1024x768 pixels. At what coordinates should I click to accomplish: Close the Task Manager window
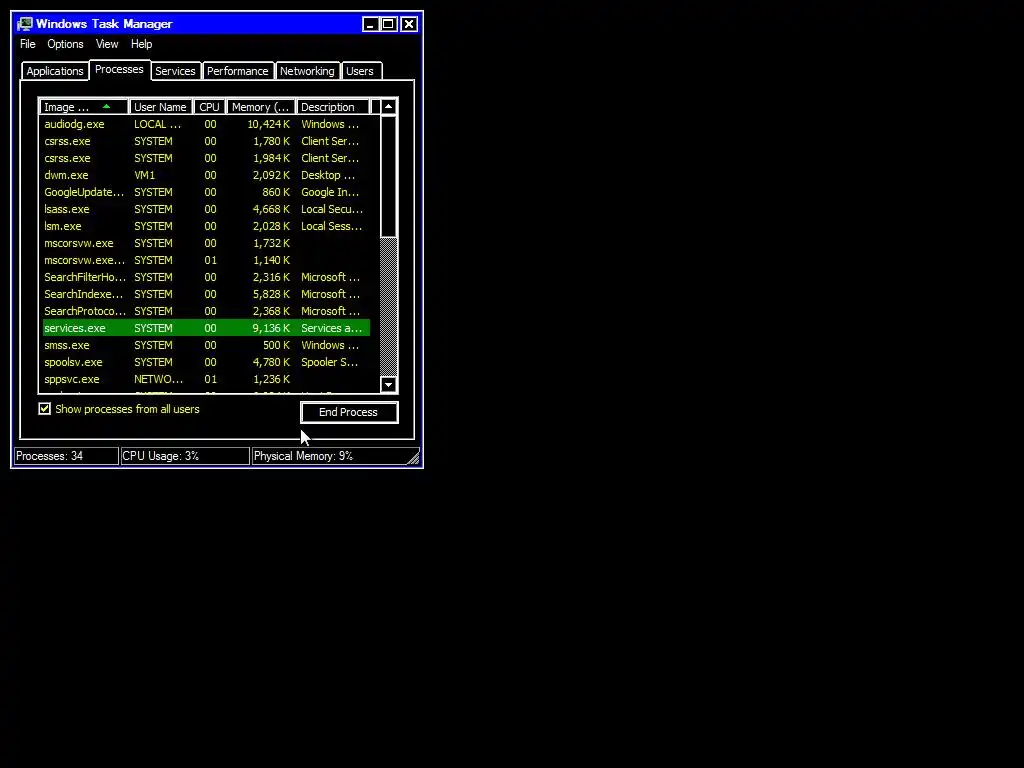[x=409, y=24]
